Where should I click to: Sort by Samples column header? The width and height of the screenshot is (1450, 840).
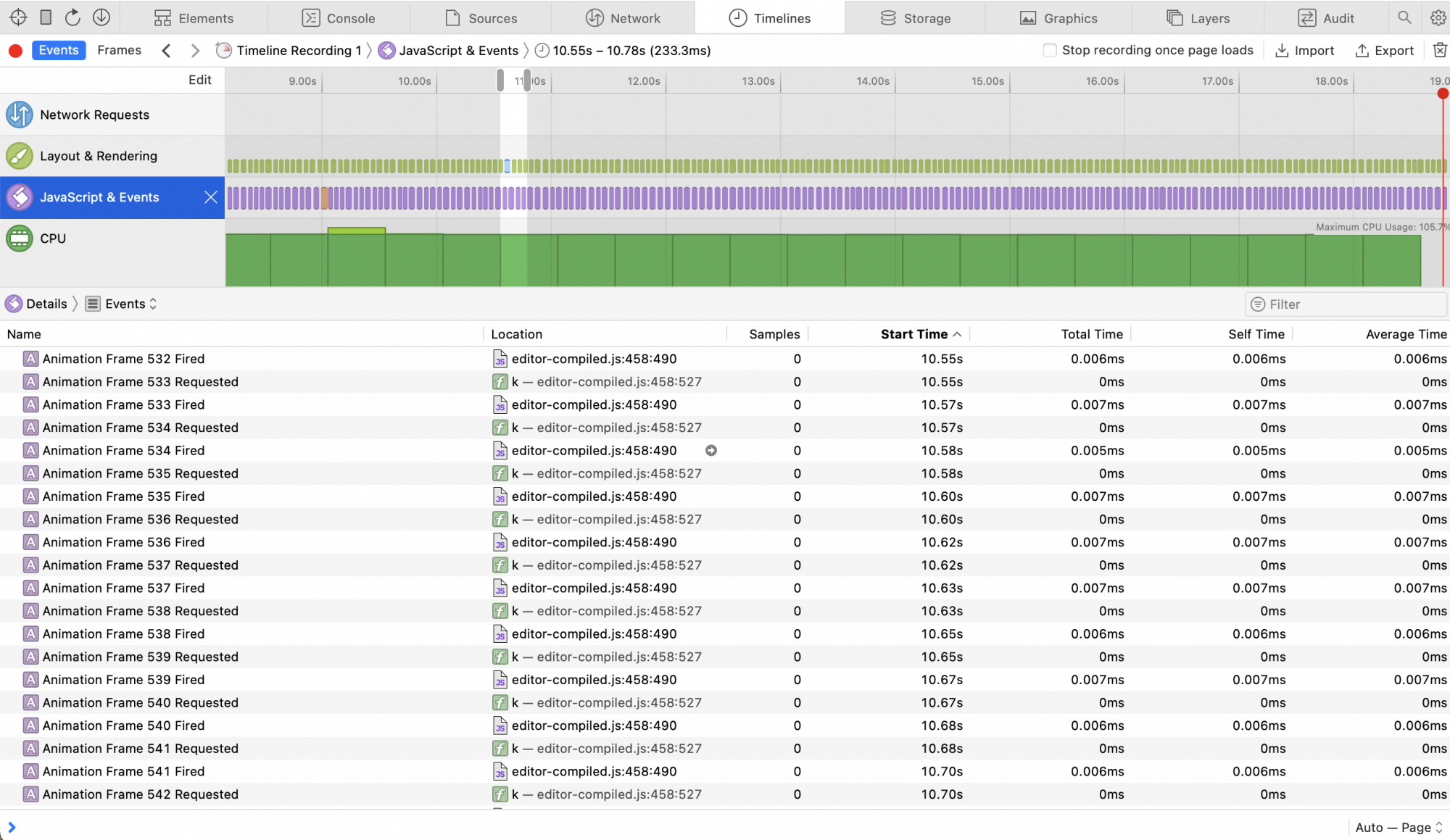[768, 334]
